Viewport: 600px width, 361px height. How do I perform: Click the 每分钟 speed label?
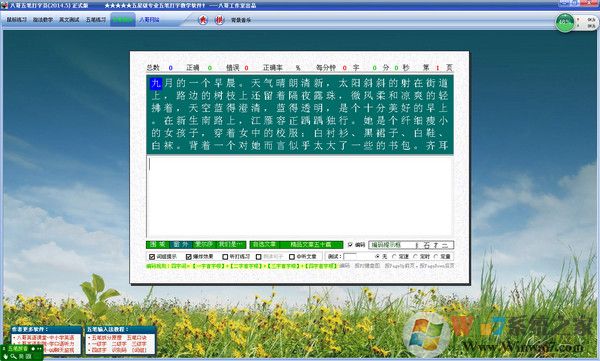click(326, 68)
